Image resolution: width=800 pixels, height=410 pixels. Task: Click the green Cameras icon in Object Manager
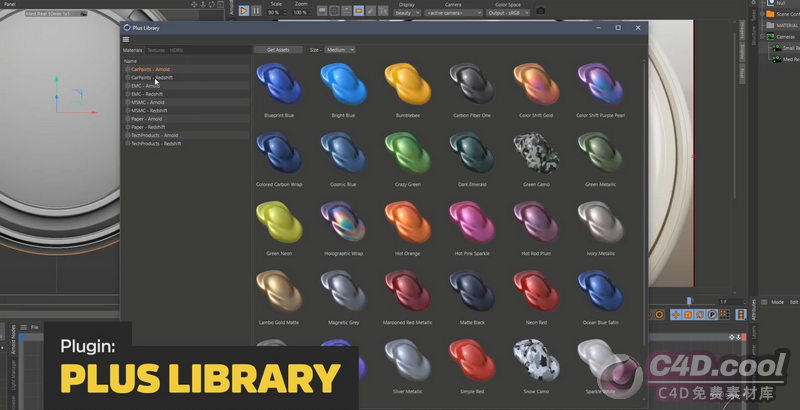(x=770, y=36)
